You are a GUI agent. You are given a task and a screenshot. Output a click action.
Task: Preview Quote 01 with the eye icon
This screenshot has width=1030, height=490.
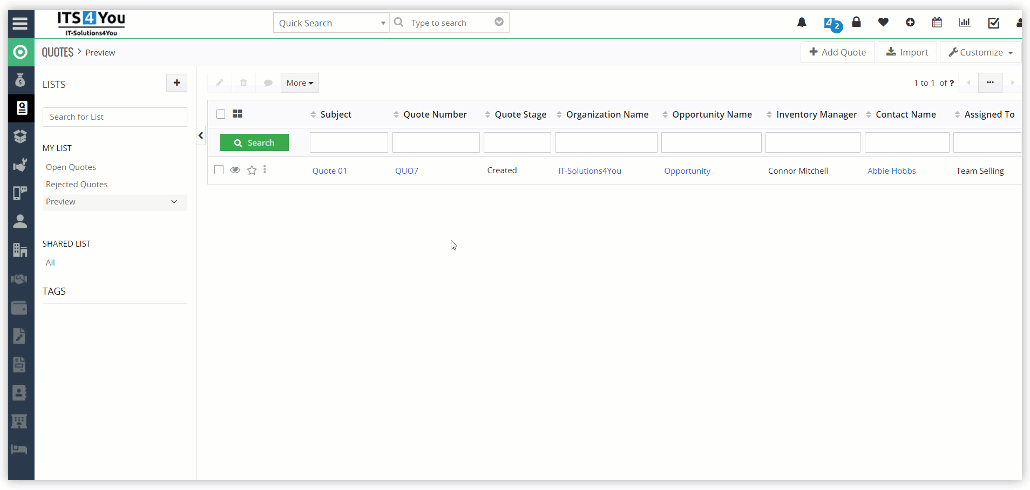(x=235, y=171)
